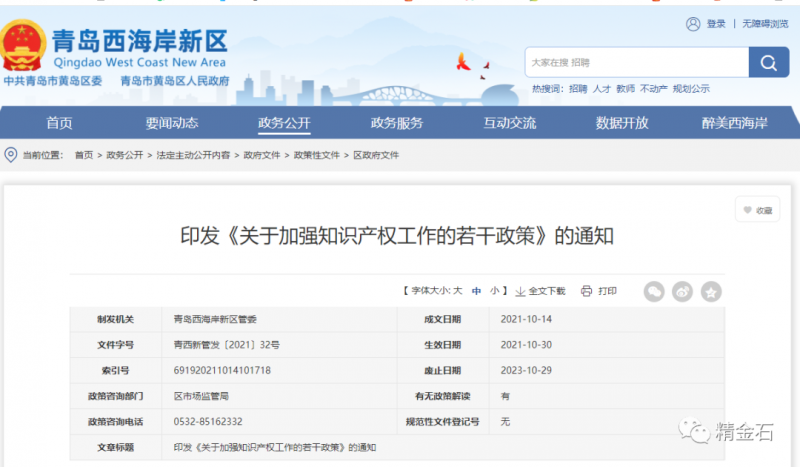Click 制发机关 label cell
Image resolution: width=800 pixels, height=467 pixels.
click(x=116, y=319)
